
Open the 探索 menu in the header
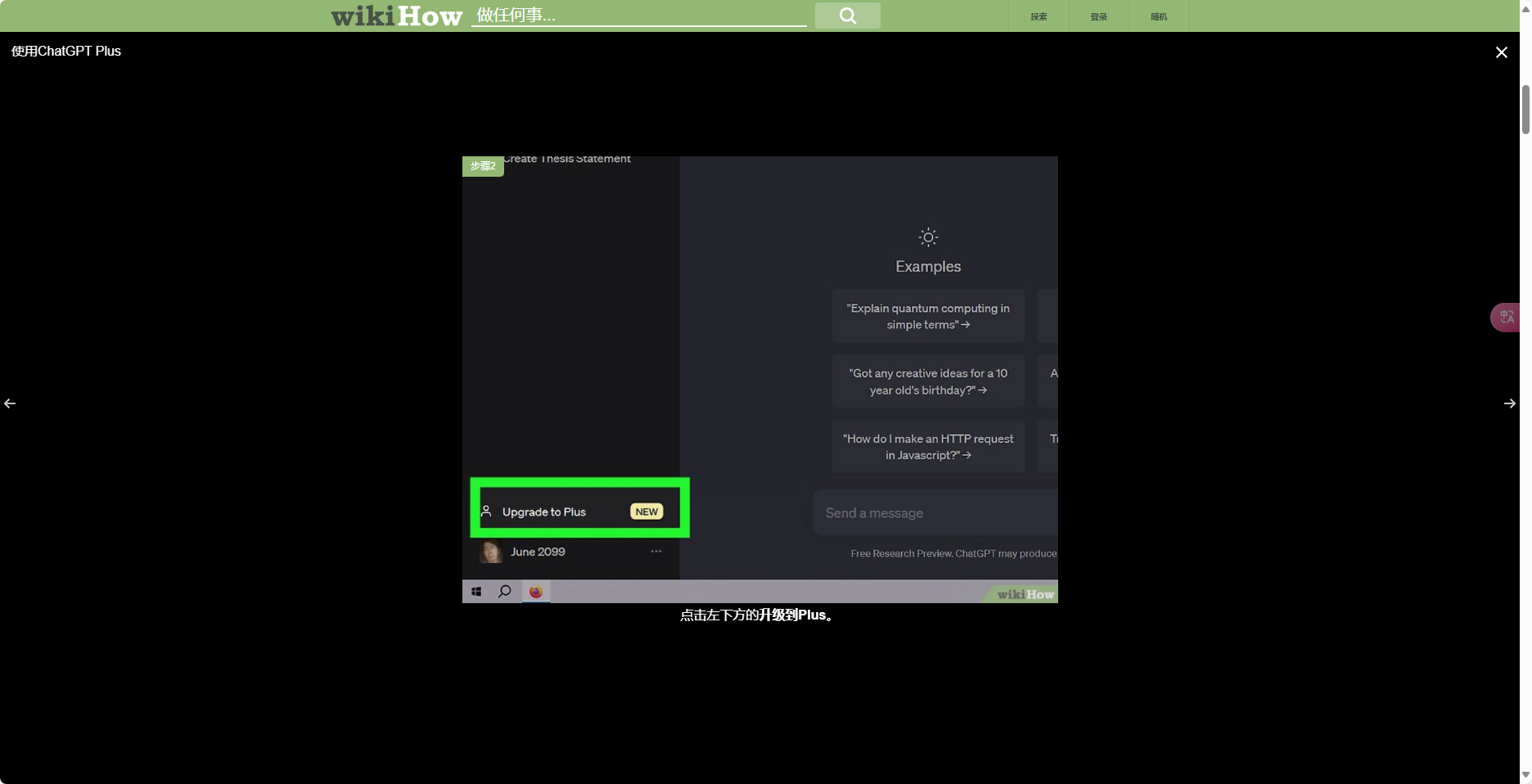[1039, 16]
